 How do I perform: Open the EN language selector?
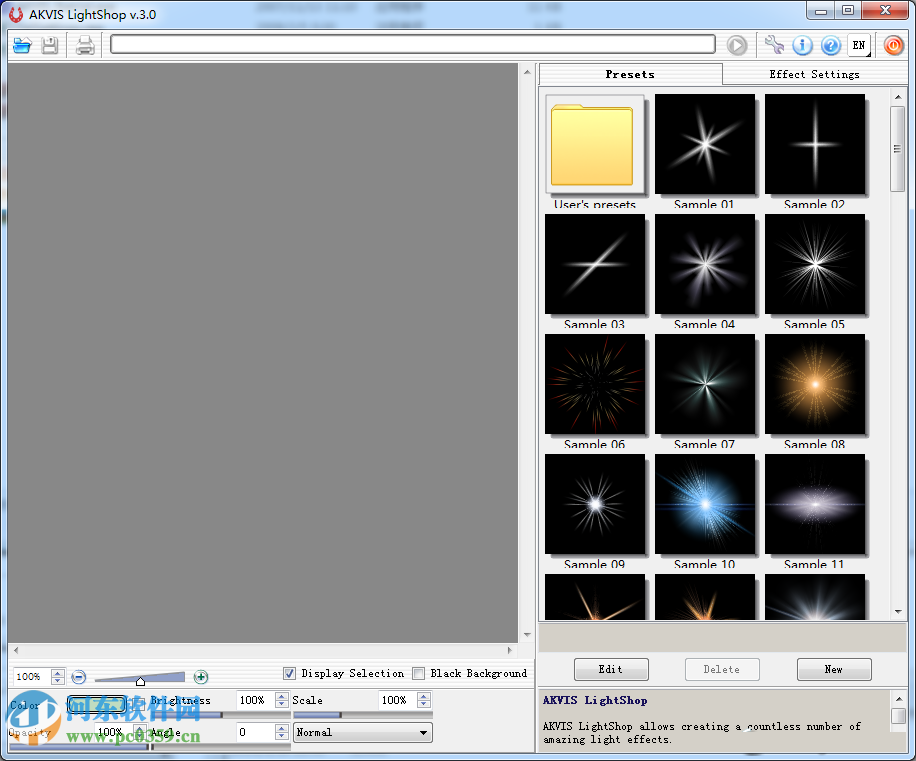tap(859, 45)
